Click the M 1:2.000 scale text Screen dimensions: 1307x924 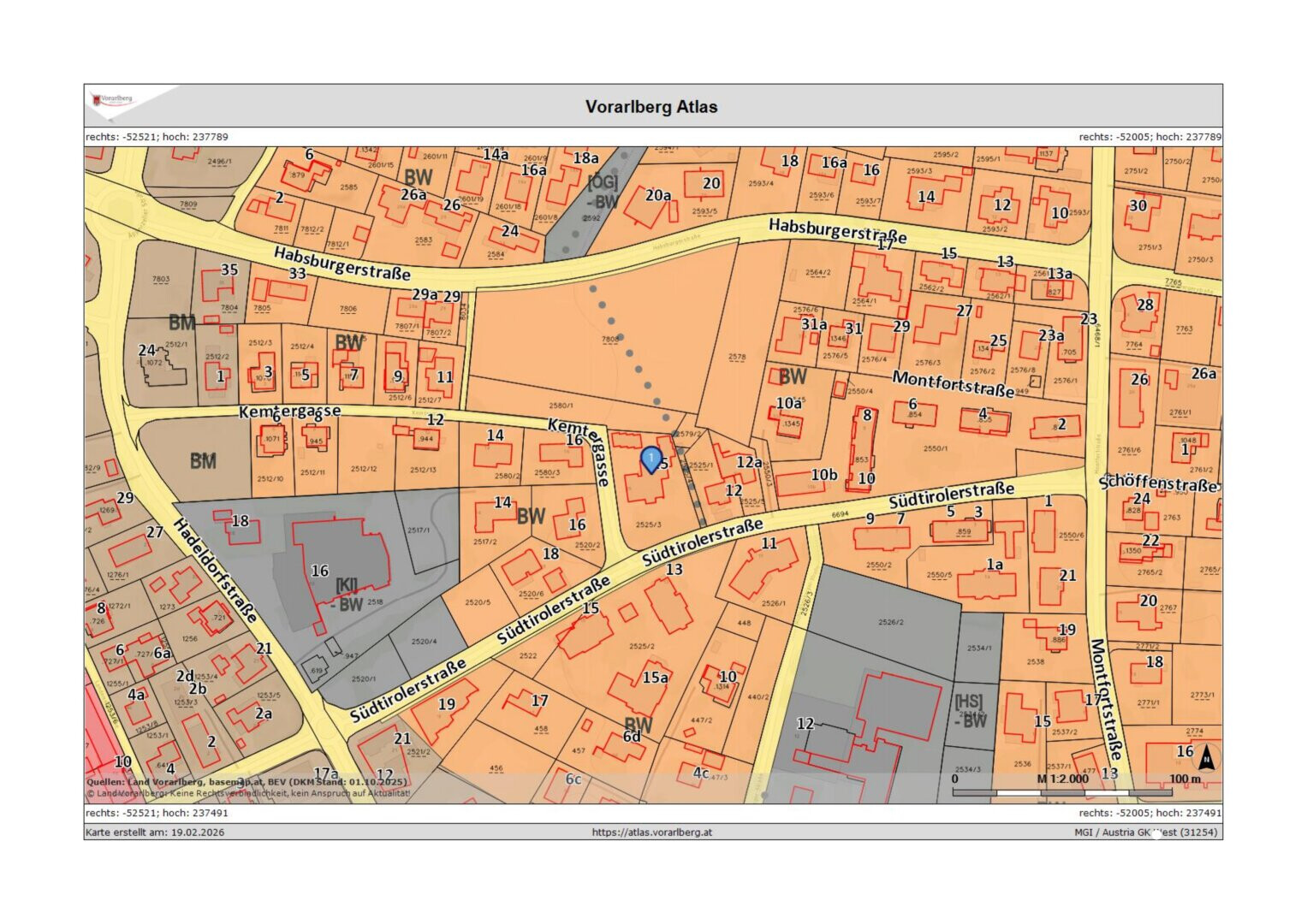(1062, 779)
